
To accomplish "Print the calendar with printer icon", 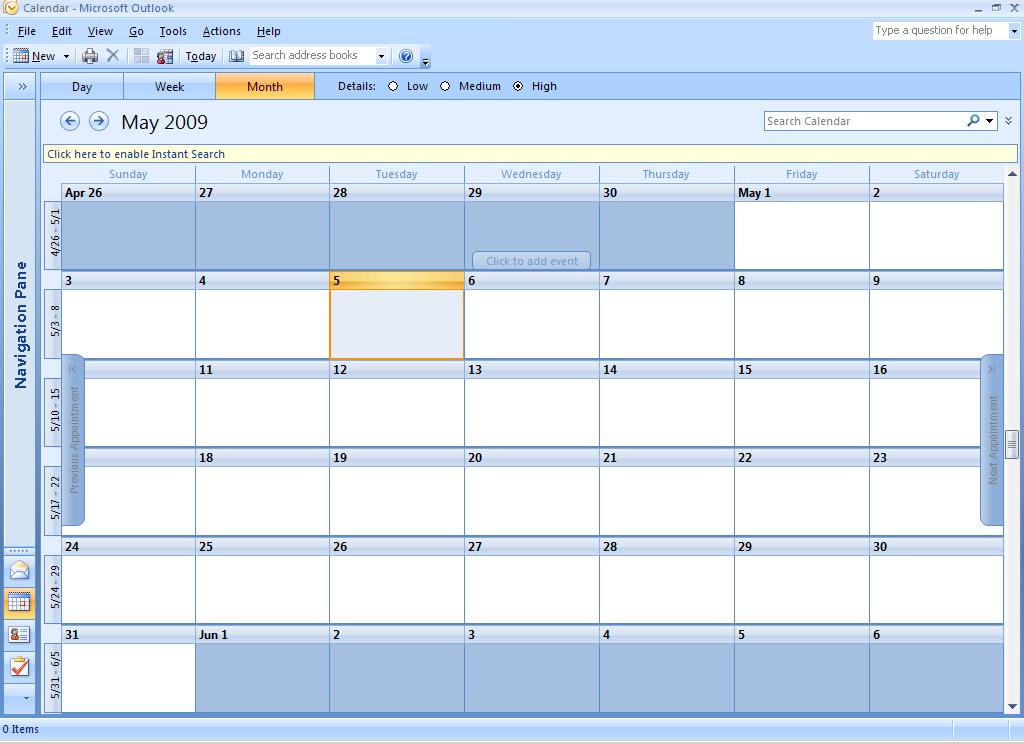I will [x=89, y=56].
